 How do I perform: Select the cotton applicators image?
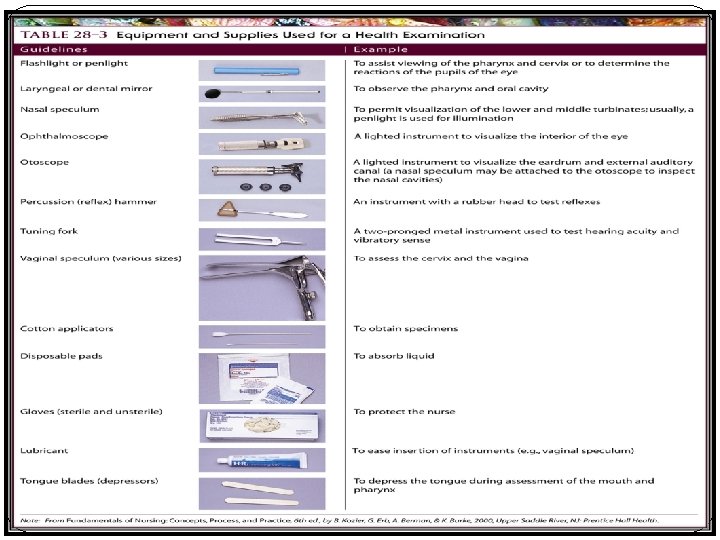pos(262,337)
